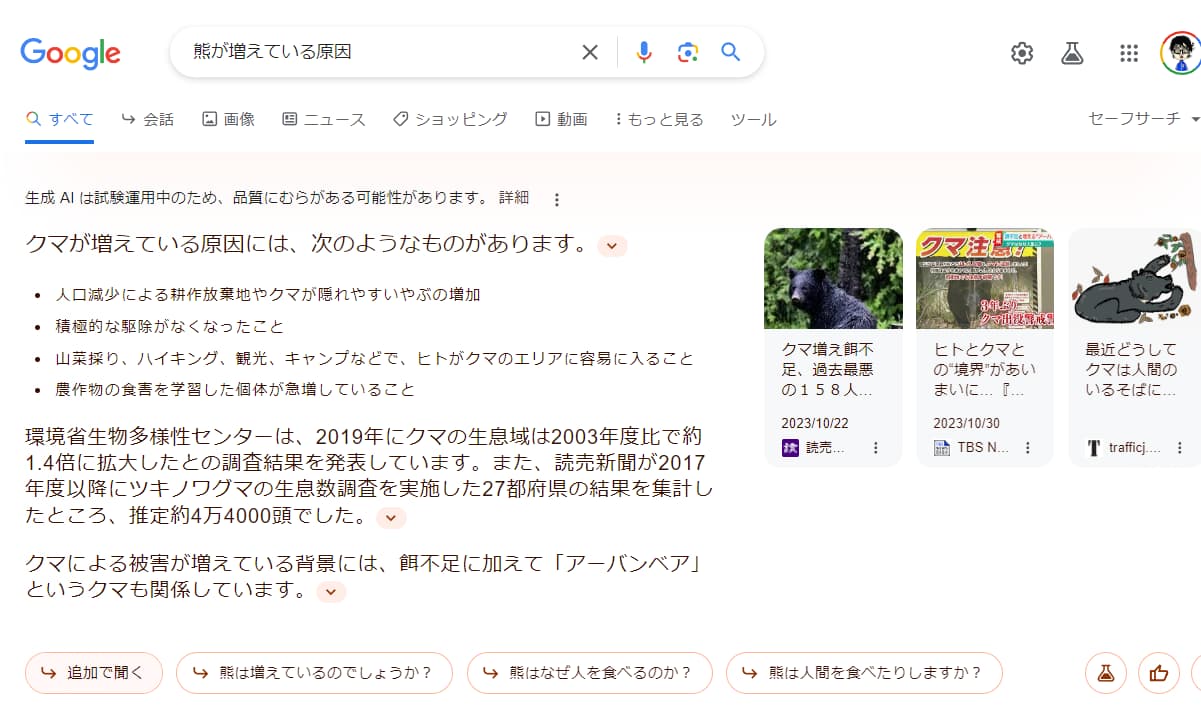Open Google Lens image search icon
Viewport: 1201px width, 710px height.
click(x=687, y=52)
